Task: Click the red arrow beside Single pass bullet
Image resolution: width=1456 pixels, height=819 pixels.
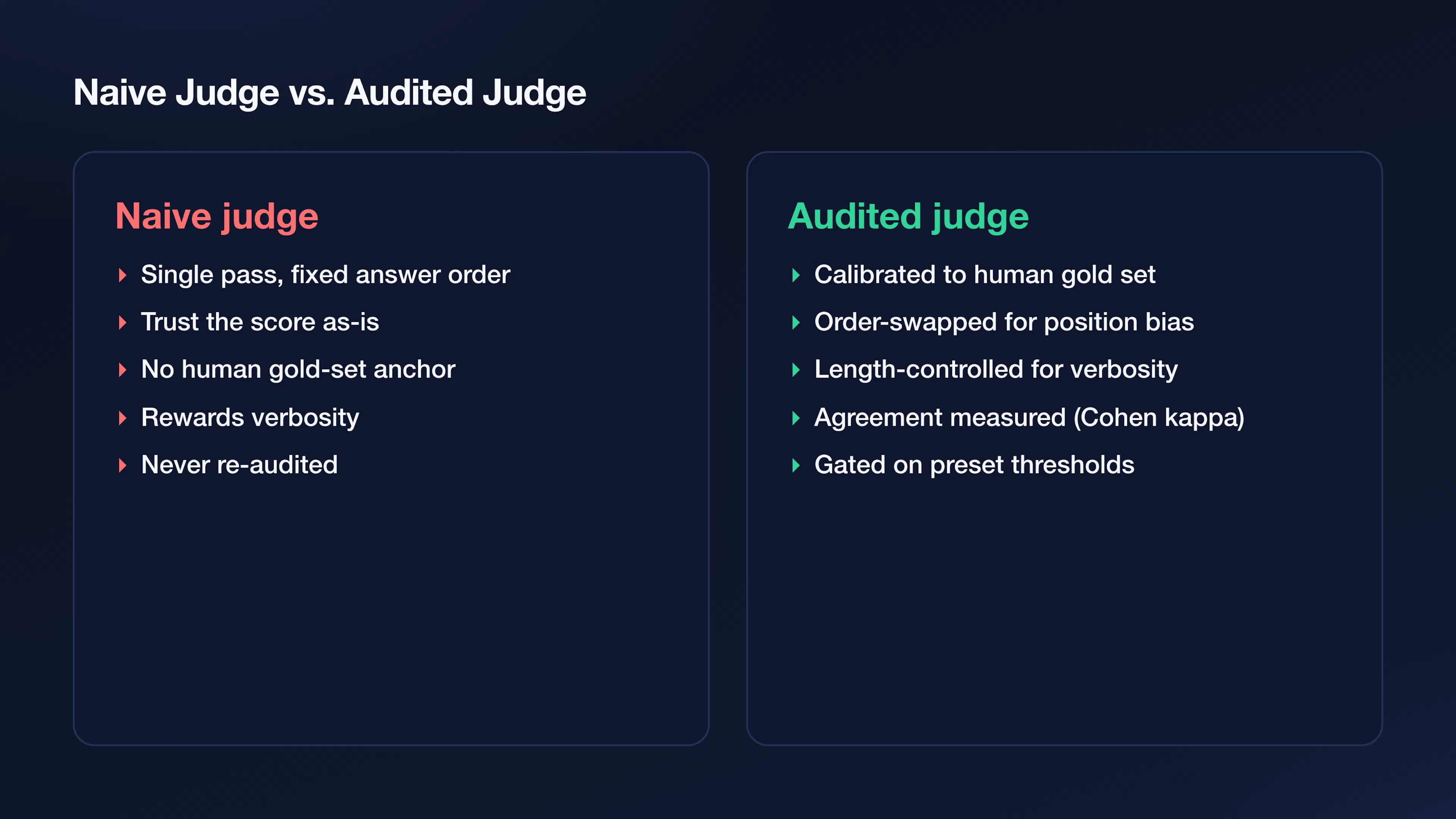Action: click(122, 275)
